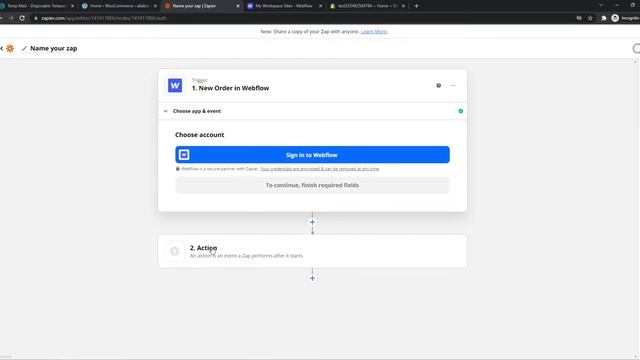Click the eye-slash tracking icon in address bar
The width and height of the screenshot is (640, 360).
(579, 18)
